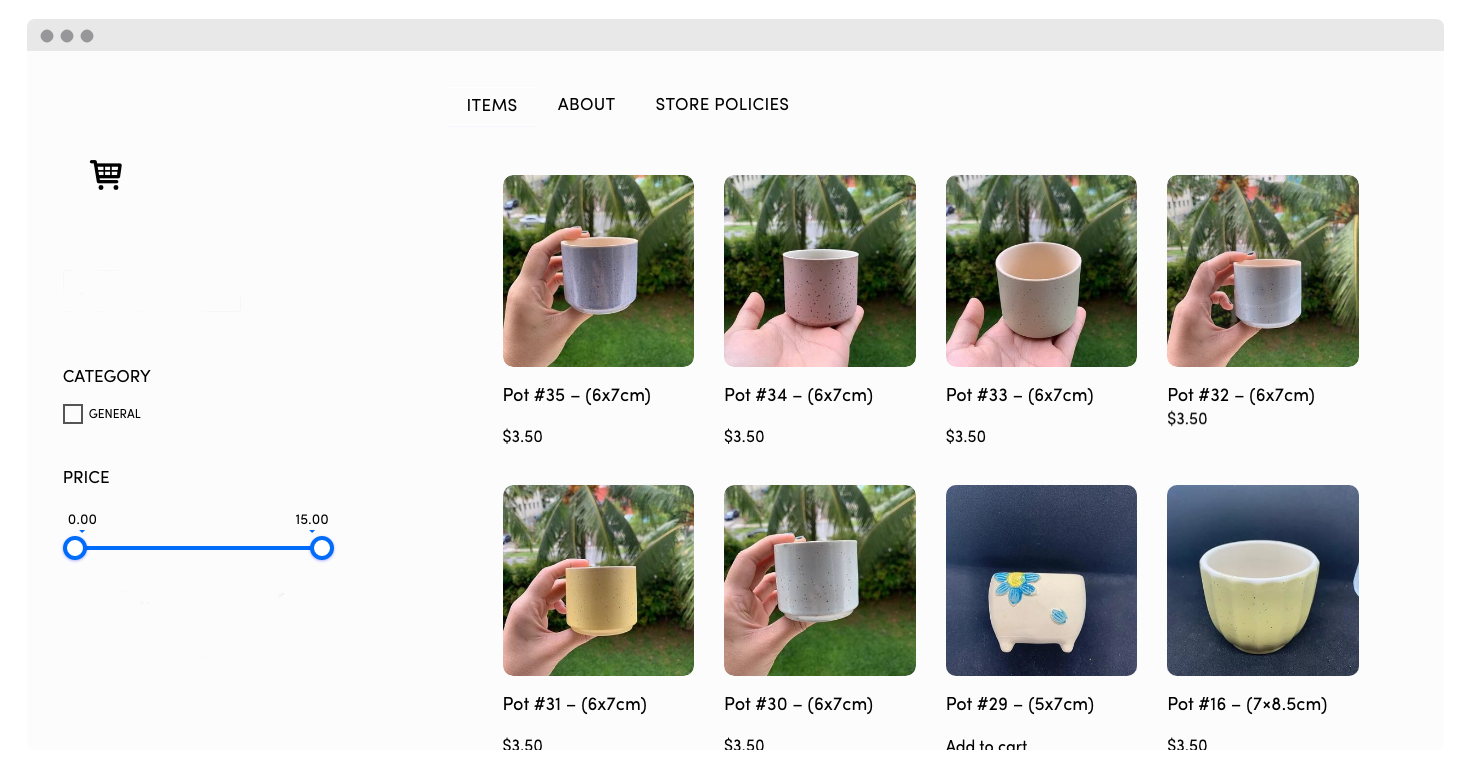Image resolution: width=1471 pixels, height=769 pixels.
Task: Open the flower-decorated Pot #29 picture
Action: [x=1041, y=580]
